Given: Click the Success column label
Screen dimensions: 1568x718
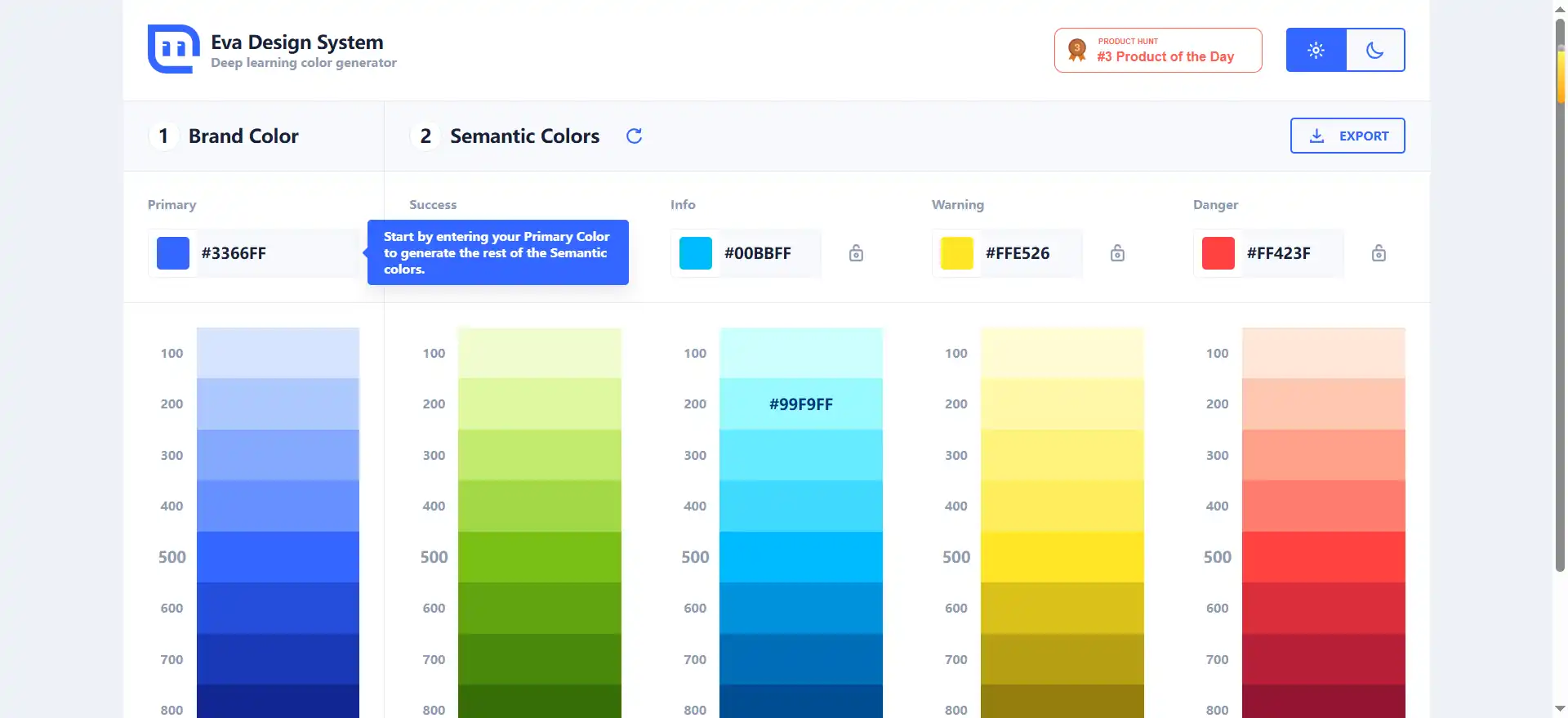Looking at the screenshot, I should click(433, 204).
